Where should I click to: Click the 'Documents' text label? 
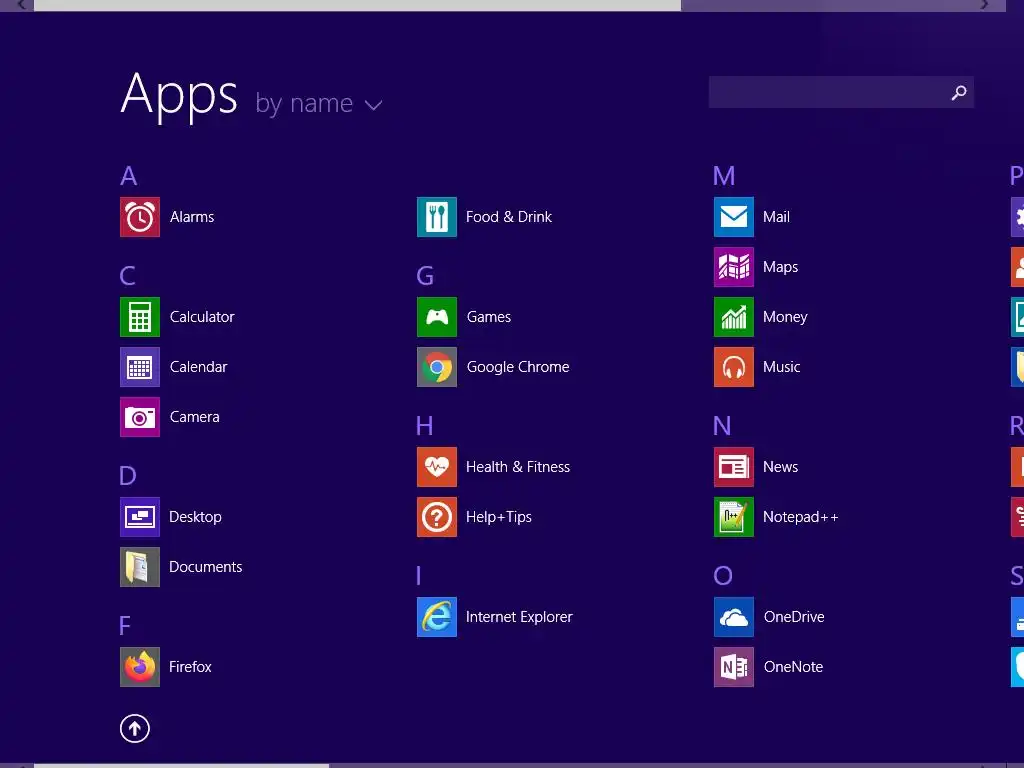[206, 567]
